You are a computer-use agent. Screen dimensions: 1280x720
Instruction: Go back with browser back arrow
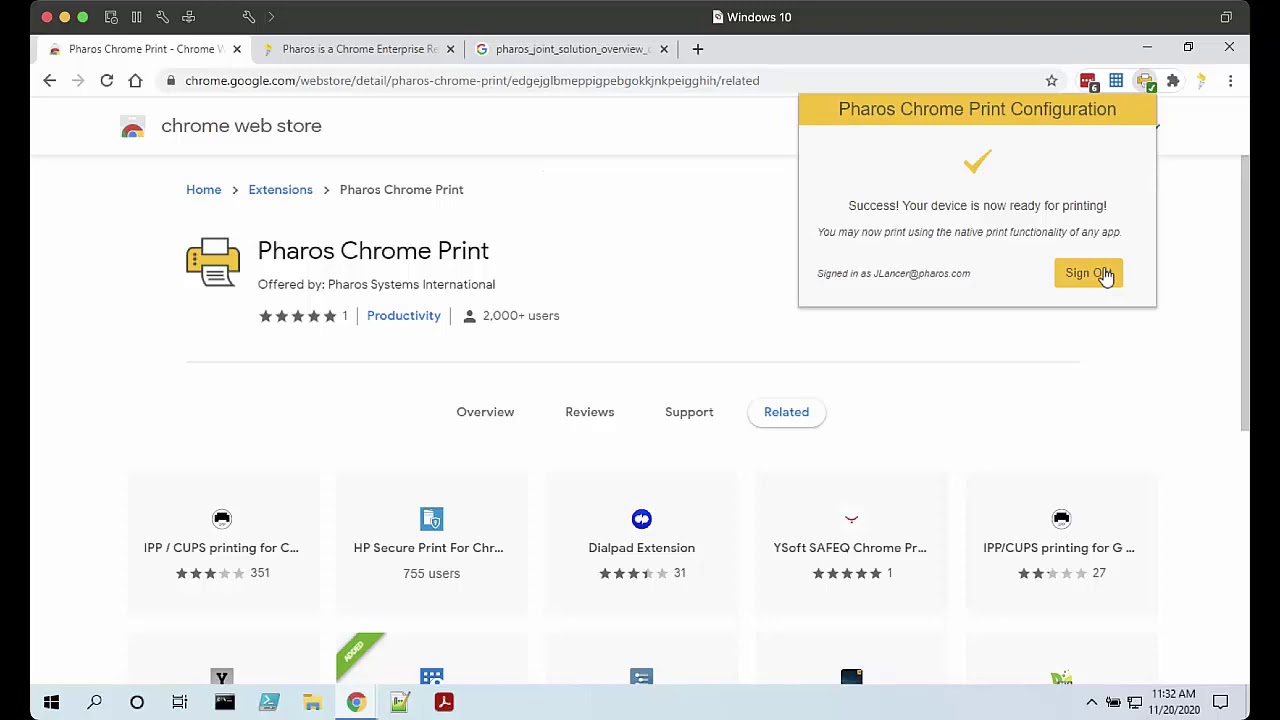pyautogui.click(x=50, y=80)
